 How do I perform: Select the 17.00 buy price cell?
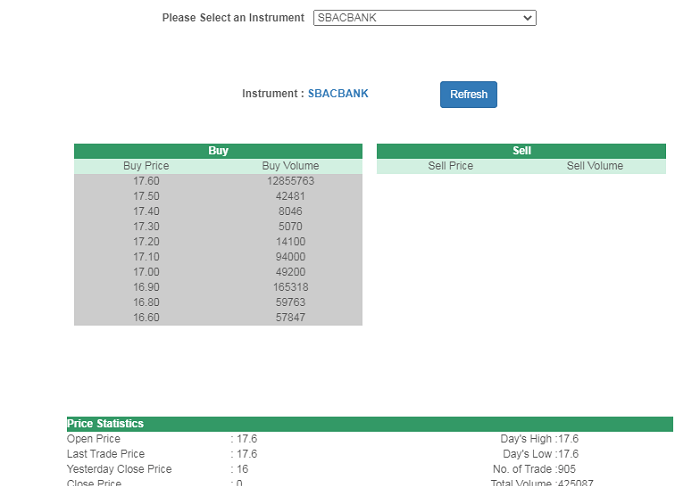point(146,272)
